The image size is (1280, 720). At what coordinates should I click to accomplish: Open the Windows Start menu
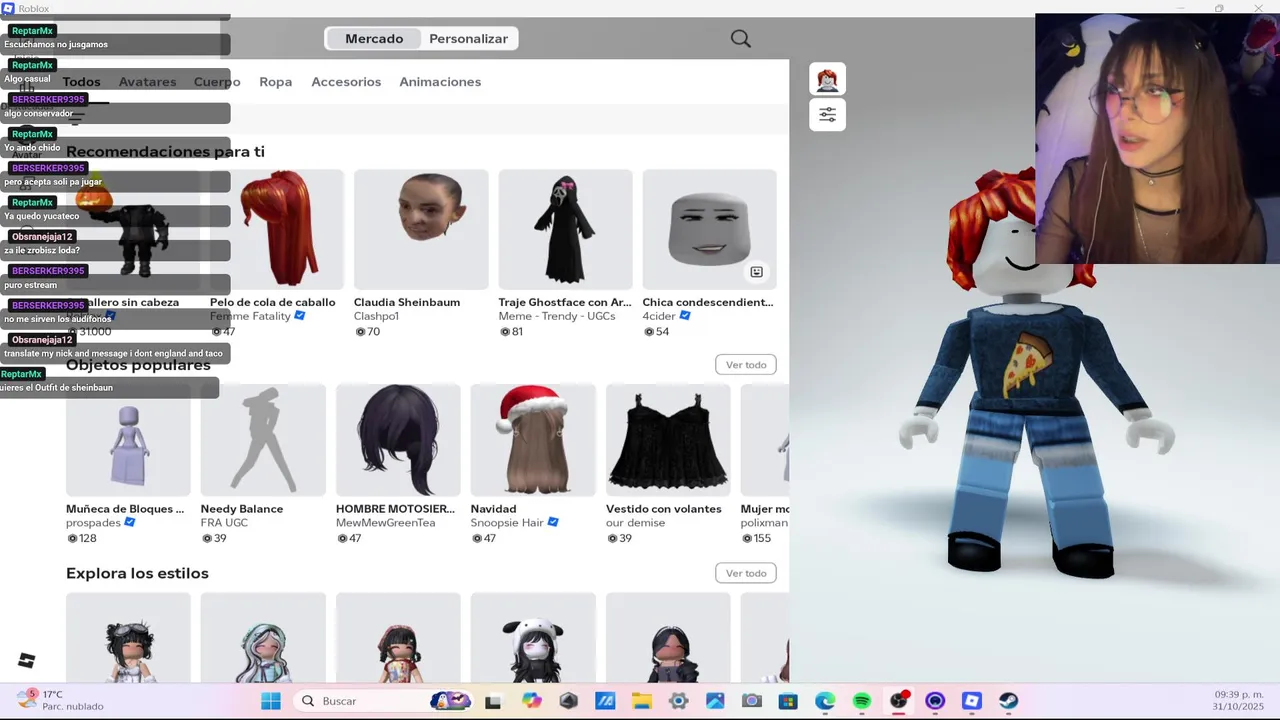(x=271, y=701)
